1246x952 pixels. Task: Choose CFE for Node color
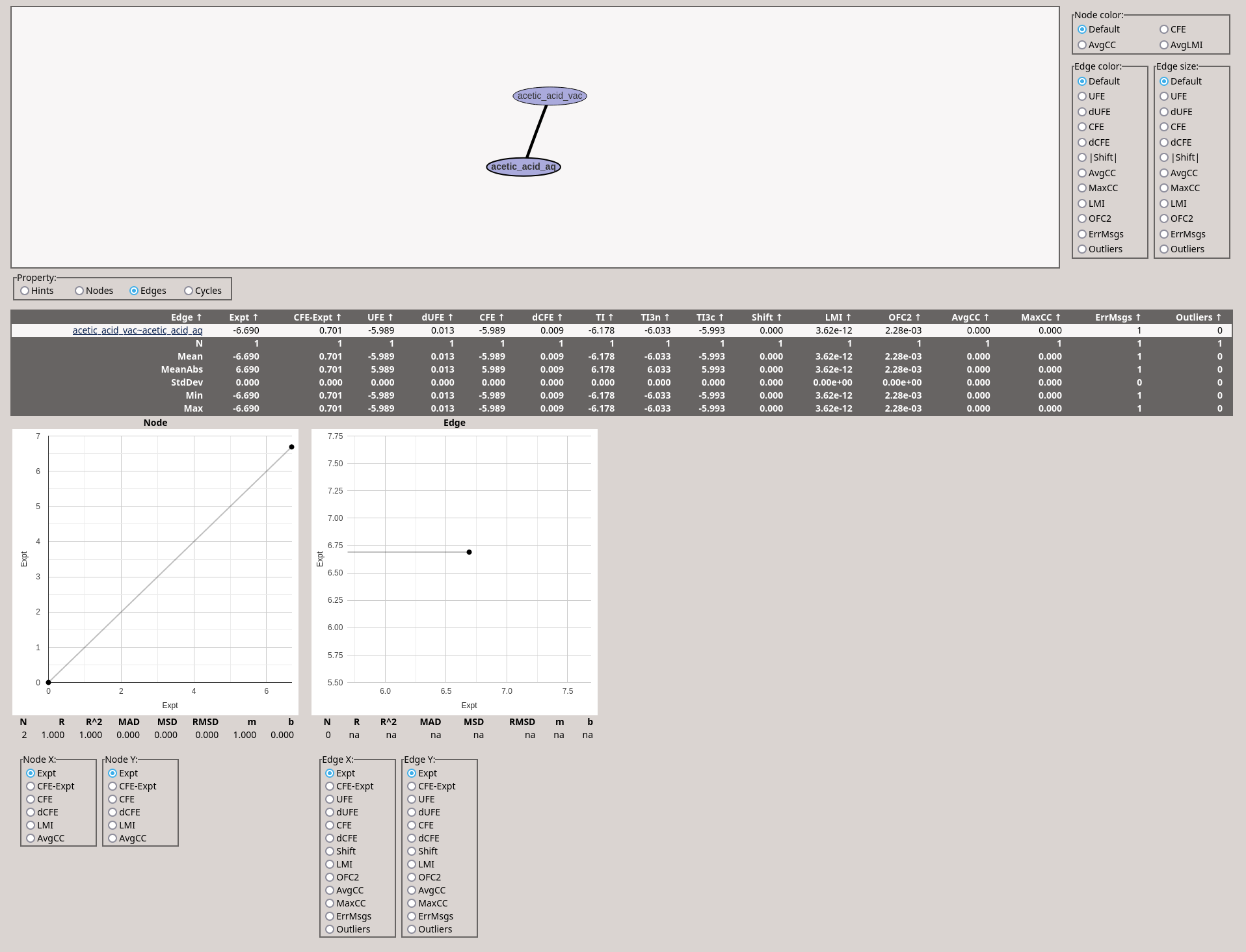(x=1164, y=29)
